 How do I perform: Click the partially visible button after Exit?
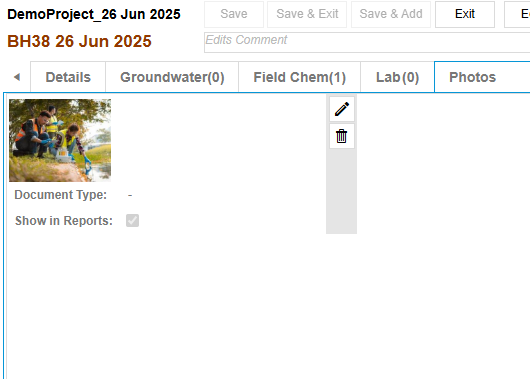pyautogui.click(x=517, y=14)
